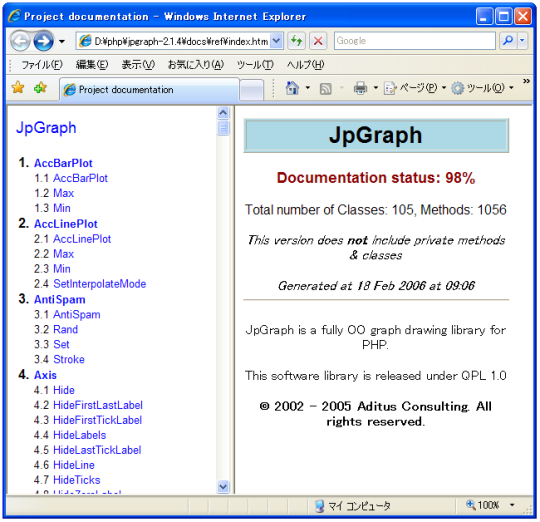This screenshot has width=540, height=522.
Task: Open the HideLabels link
Action: tap(80, 435)
